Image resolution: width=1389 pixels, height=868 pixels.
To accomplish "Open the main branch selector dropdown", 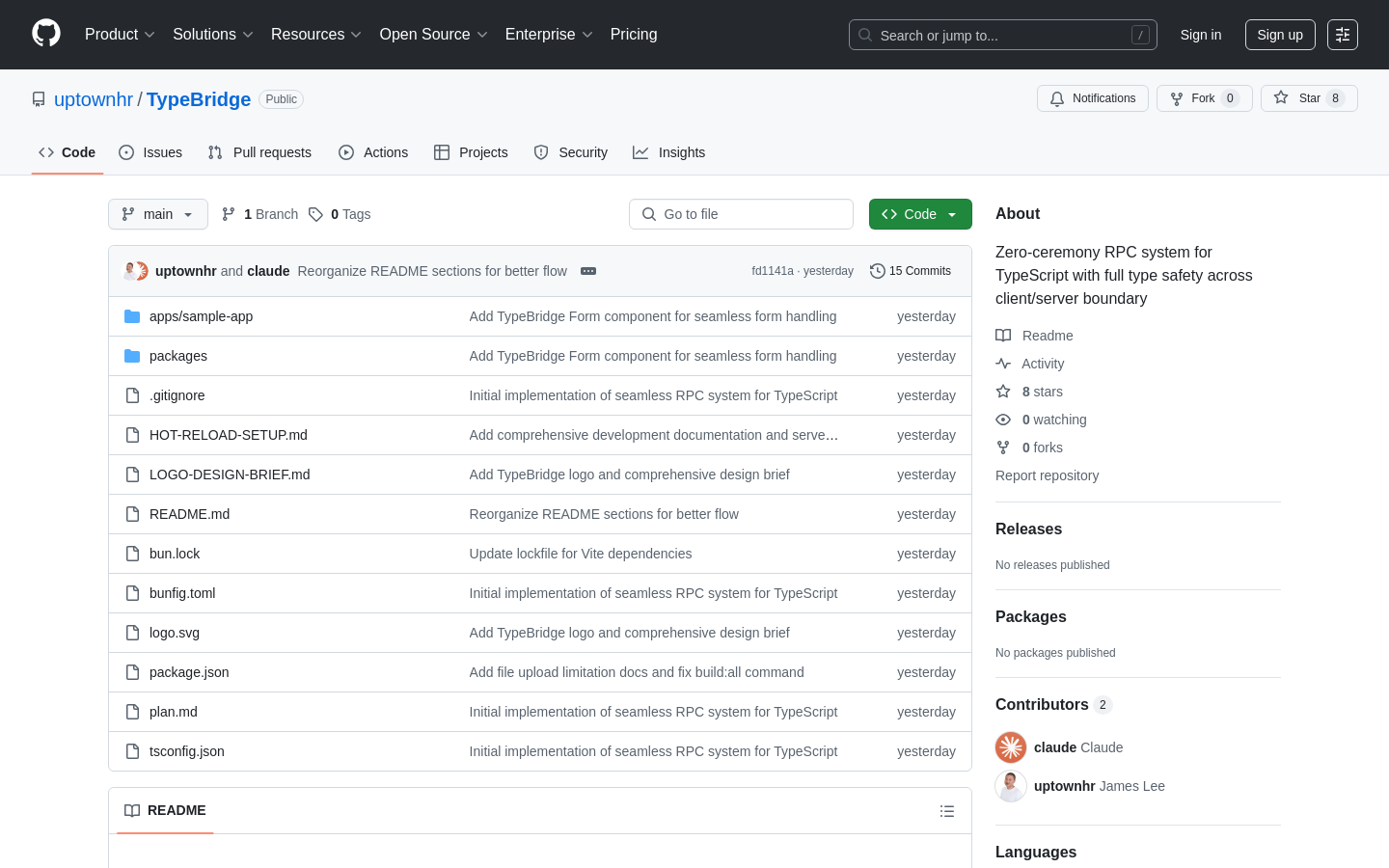I will (x=158, y=214).
